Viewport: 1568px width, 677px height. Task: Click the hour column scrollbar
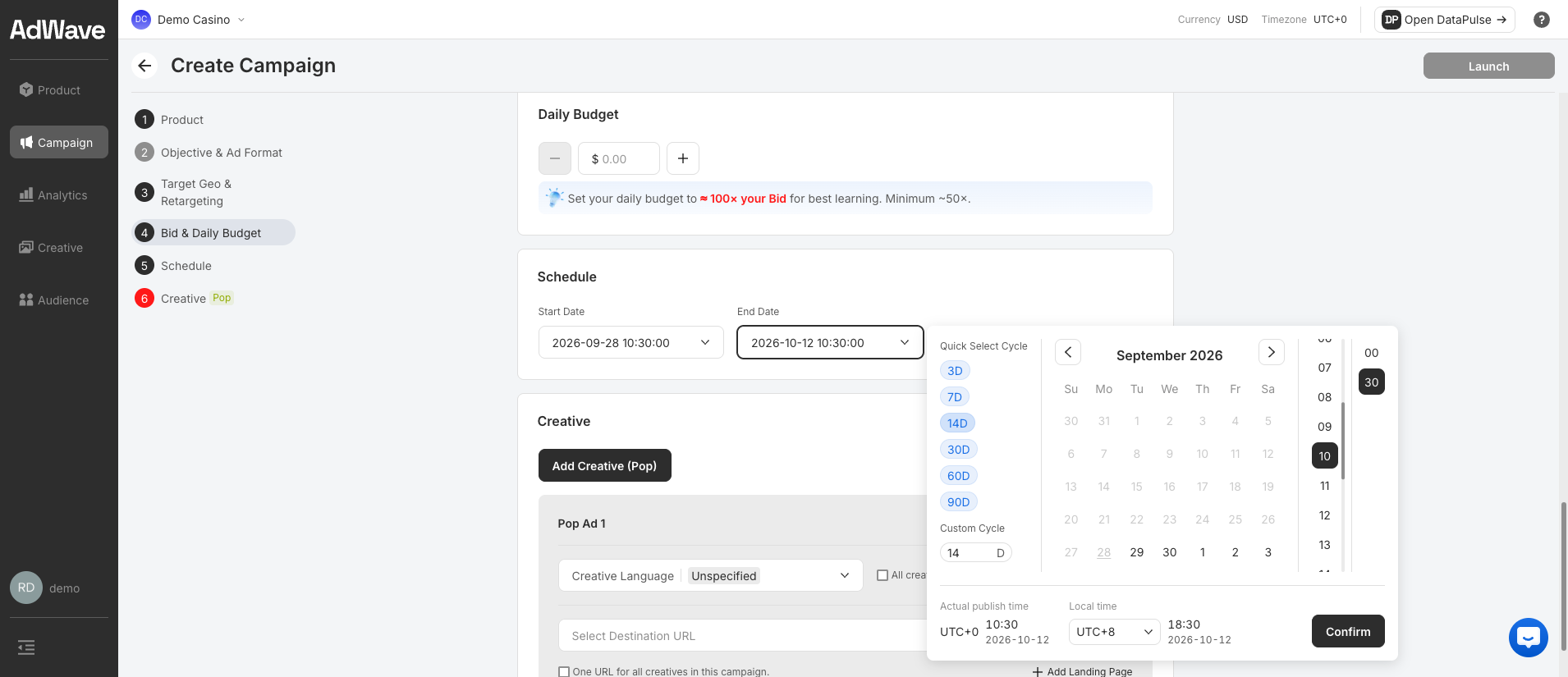coord(1343,441)
